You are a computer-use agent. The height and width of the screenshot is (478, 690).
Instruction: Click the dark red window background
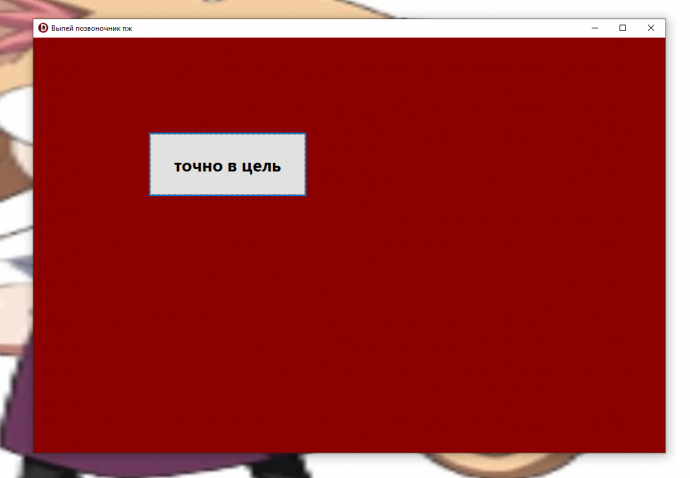click(x=450, y=300)
